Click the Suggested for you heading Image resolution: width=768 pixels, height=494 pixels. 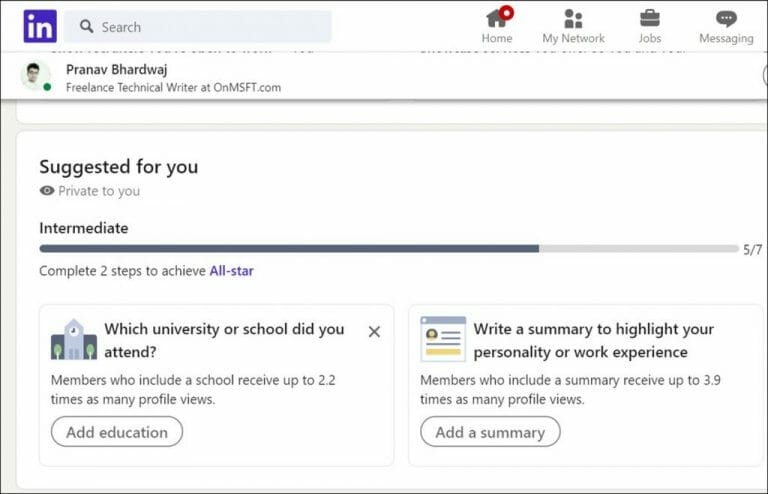(x=118, y=167)
